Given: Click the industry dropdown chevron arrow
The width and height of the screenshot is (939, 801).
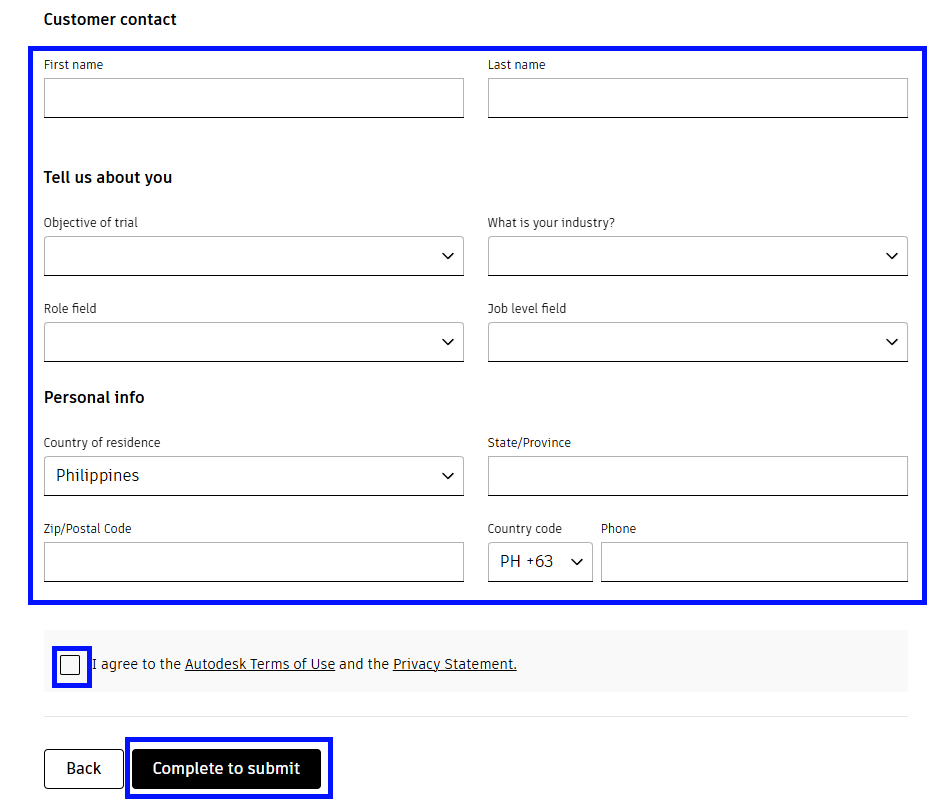Looking at the screenshot, I should [892, 257].
